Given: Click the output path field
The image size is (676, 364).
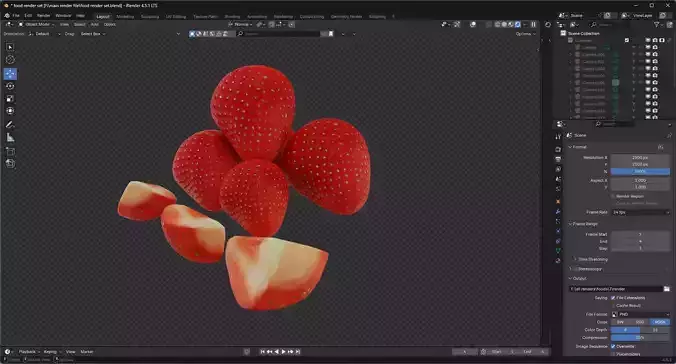Looking at the screenshot, I should tap(615, 289).
